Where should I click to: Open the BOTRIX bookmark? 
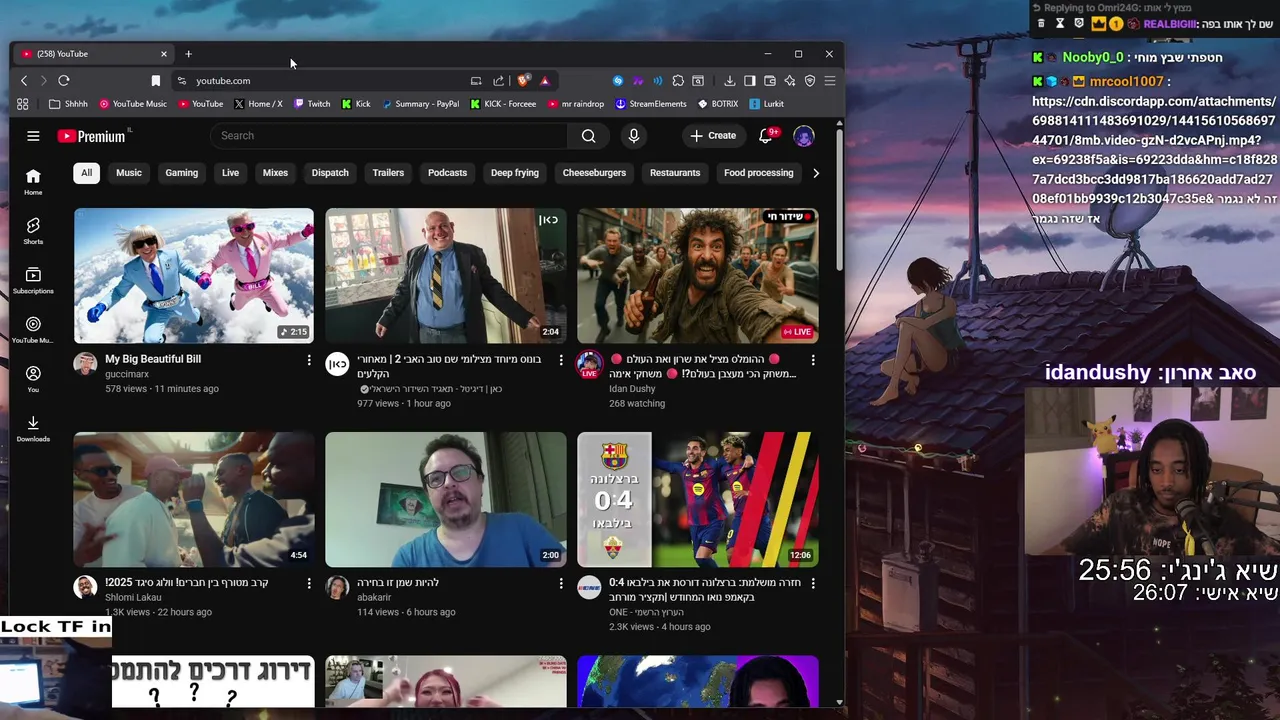coord(718,104)
